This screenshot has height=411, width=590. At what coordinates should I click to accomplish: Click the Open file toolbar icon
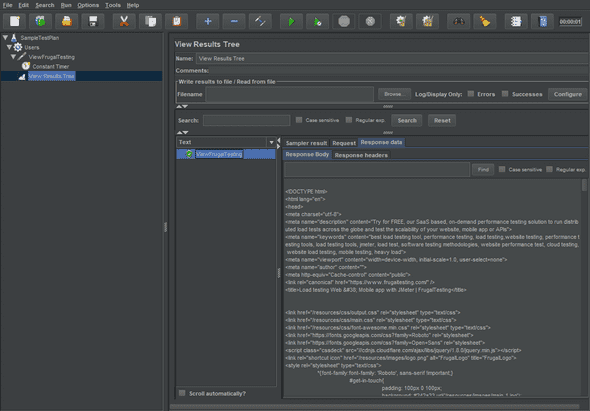(x=67, y=21)
